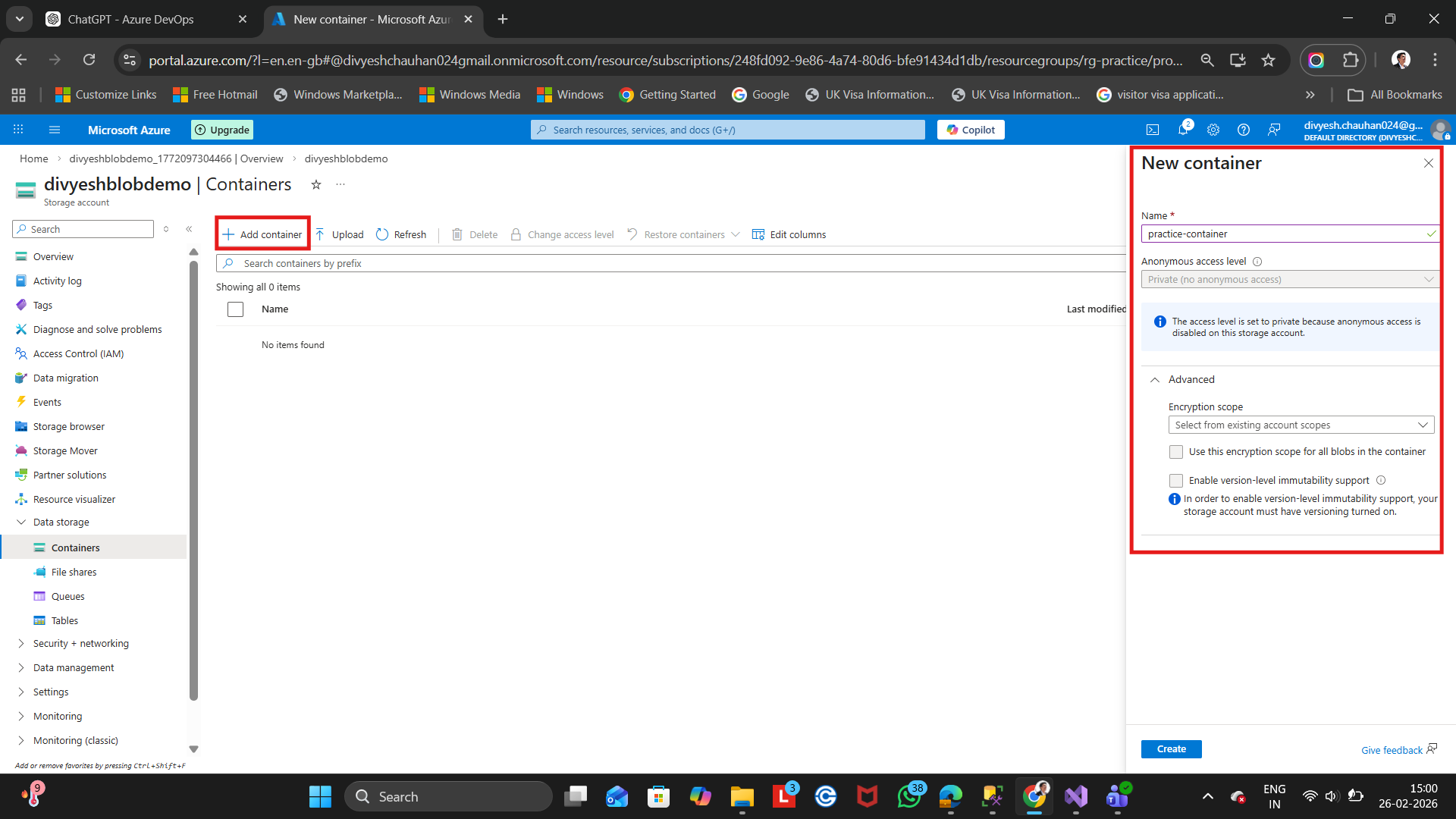Screen dimensions: 1456x819
Task: Click the Give feedback link
Action: coord(1392,750)
